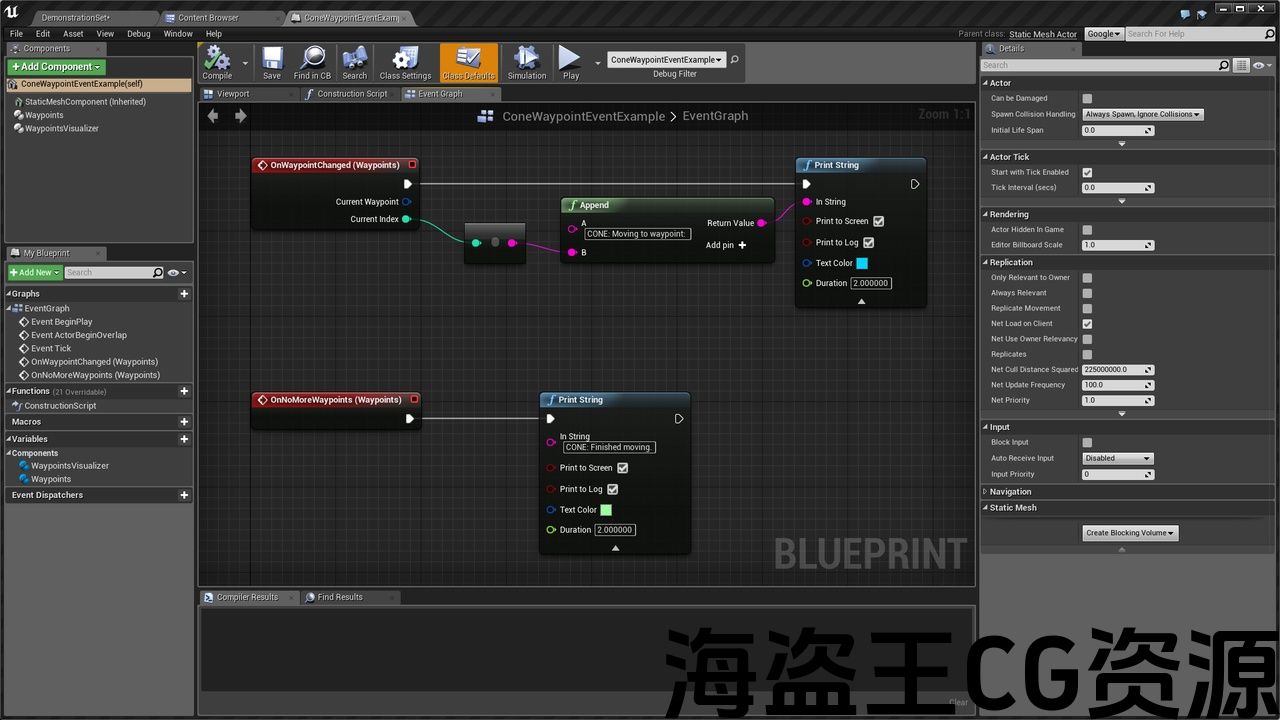Switch to the Construction Script tab
This screenshot has width=1280, height=720.
(x=351, y=94)
